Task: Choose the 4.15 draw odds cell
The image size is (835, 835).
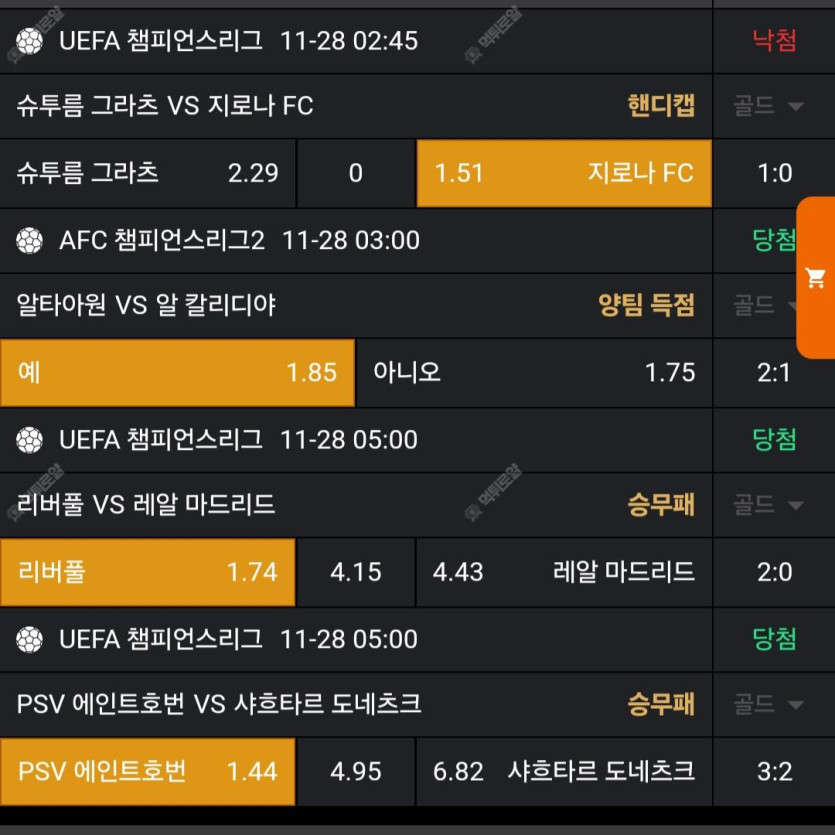Action: pos(356,572)
